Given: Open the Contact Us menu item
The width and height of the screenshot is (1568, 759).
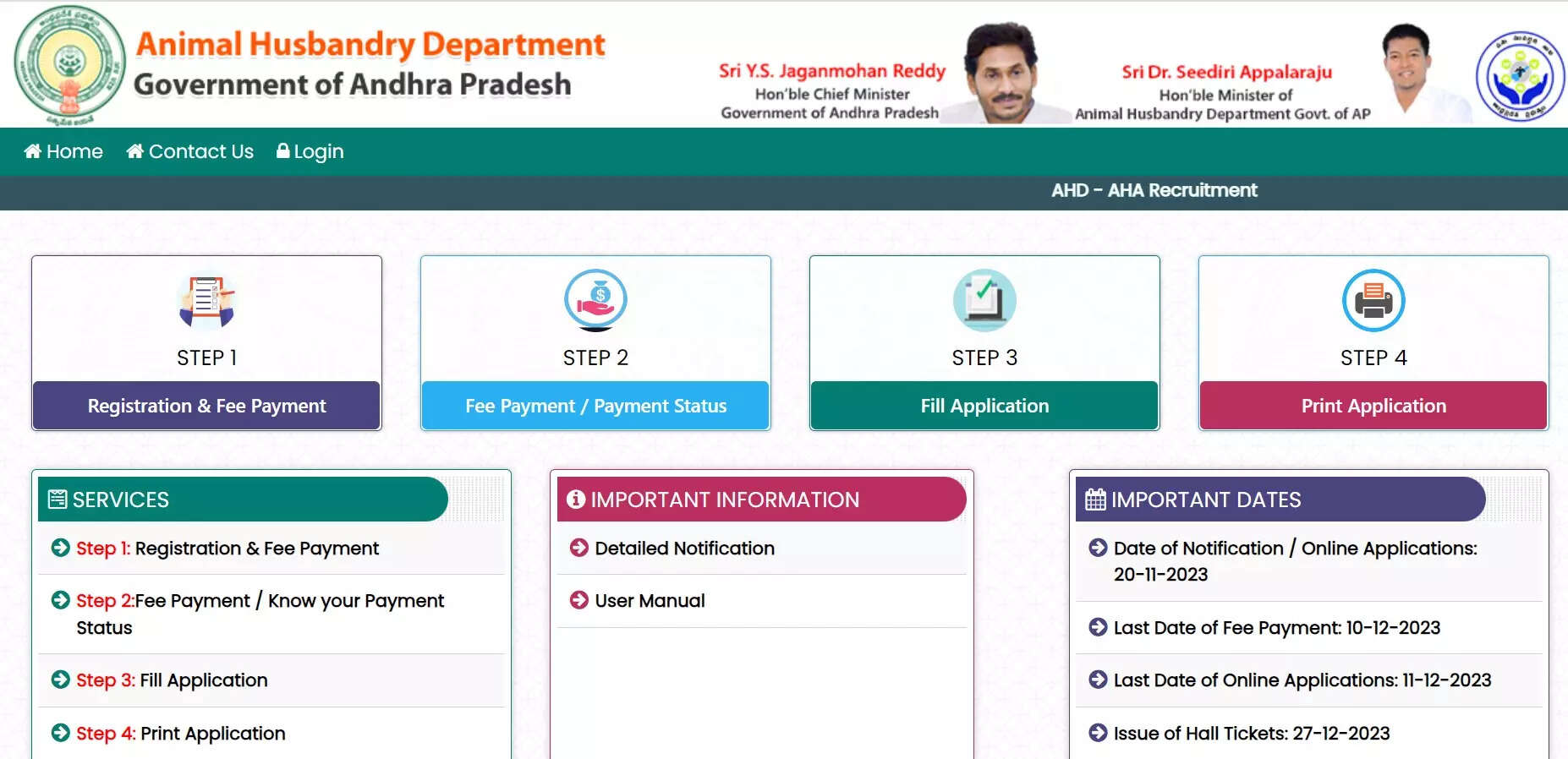Looking at the screenshot, I should (x=189, y=151).
